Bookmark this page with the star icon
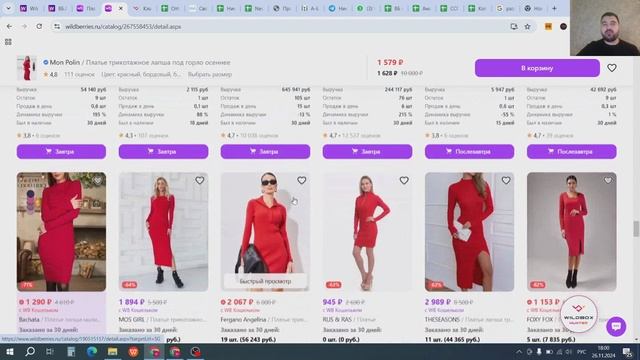Screen dimensions: 640x360 pos(527,27)
